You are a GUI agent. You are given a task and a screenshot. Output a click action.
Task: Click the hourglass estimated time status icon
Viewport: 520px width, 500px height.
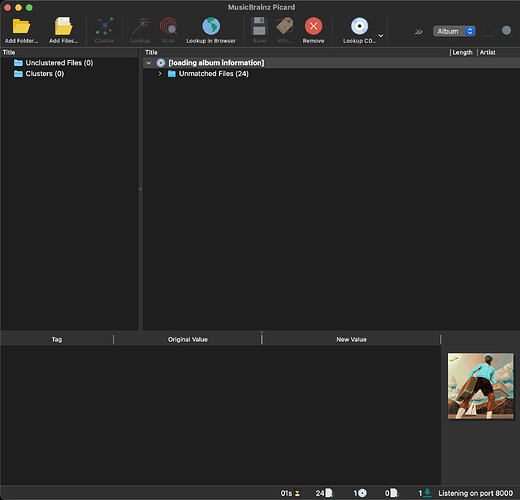pyautogui.click(x=297, y=493)
